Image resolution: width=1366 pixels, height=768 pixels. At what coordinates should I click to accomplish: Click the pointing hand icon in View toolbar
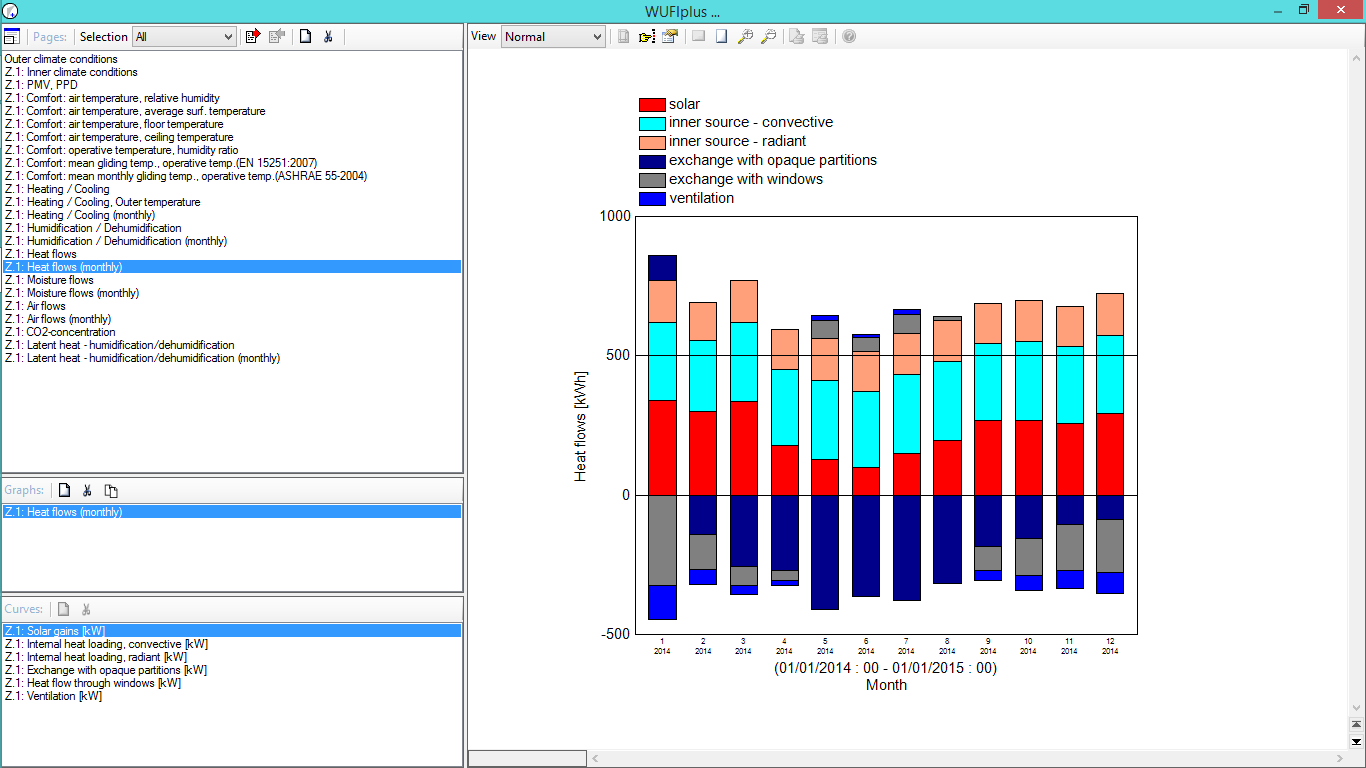tap(647, 37)
